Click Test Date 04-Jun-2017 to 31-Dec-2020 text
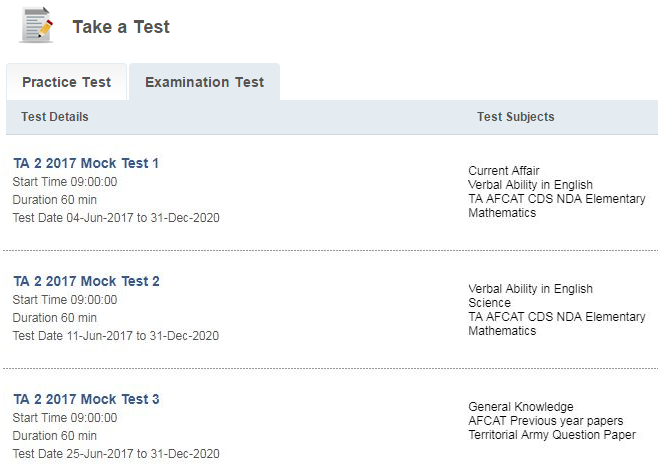This screenshot has width=658, height=465. coord(116,218)
